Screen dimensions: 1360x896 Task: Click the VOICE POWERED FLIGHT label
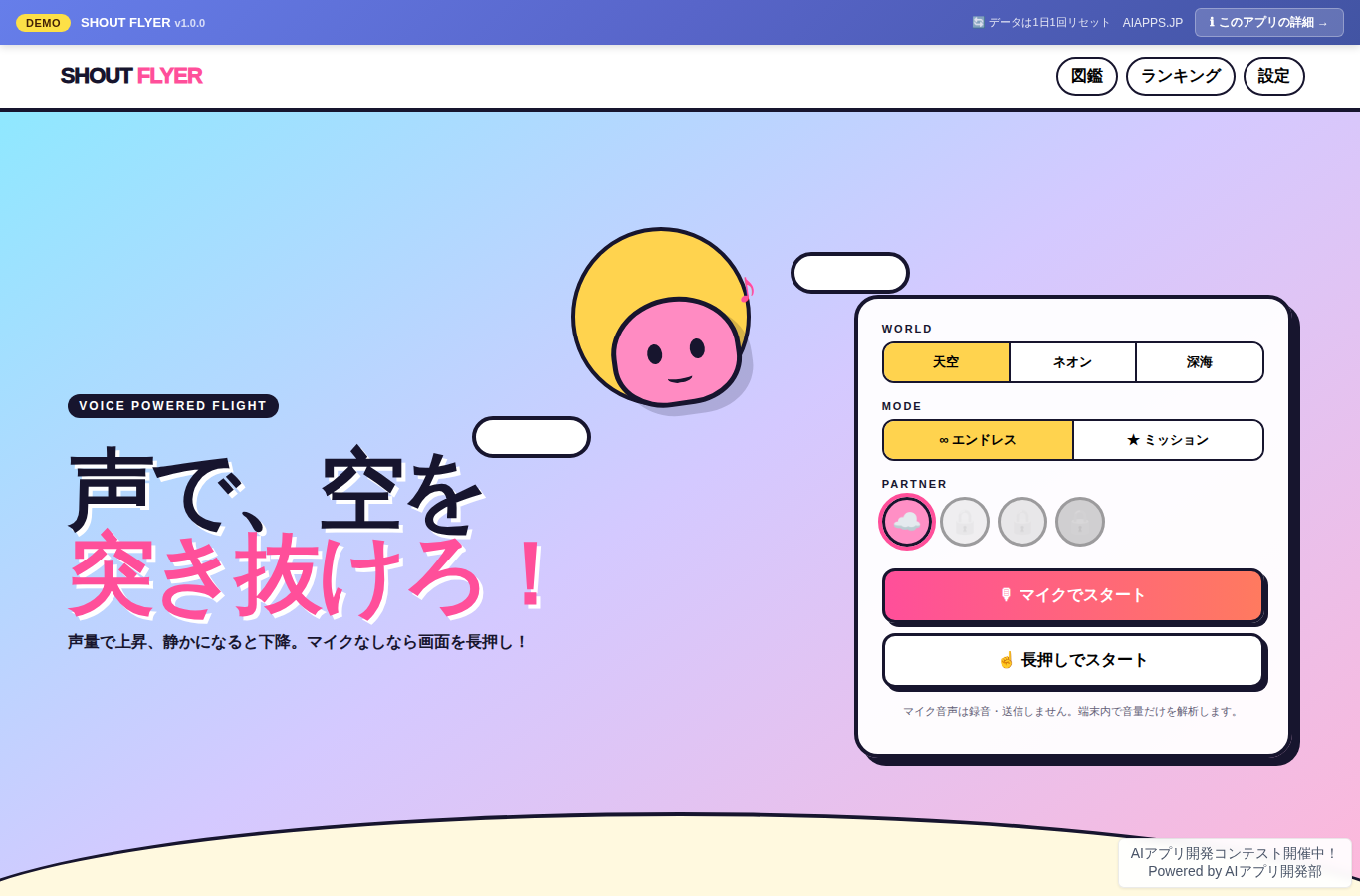[x=173, y=406]
